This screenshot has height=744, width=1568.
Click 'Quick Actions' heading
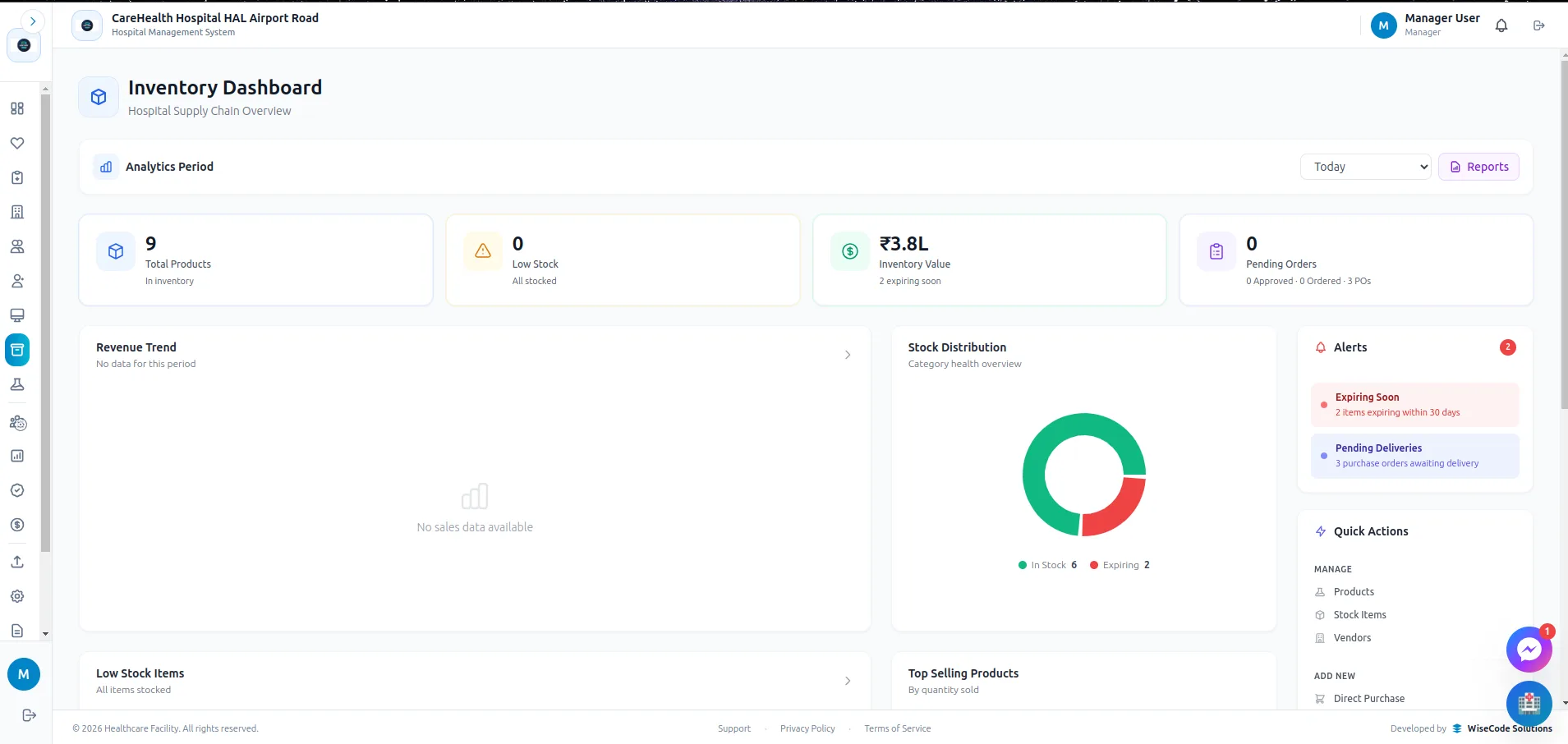tap(1371, 531)
